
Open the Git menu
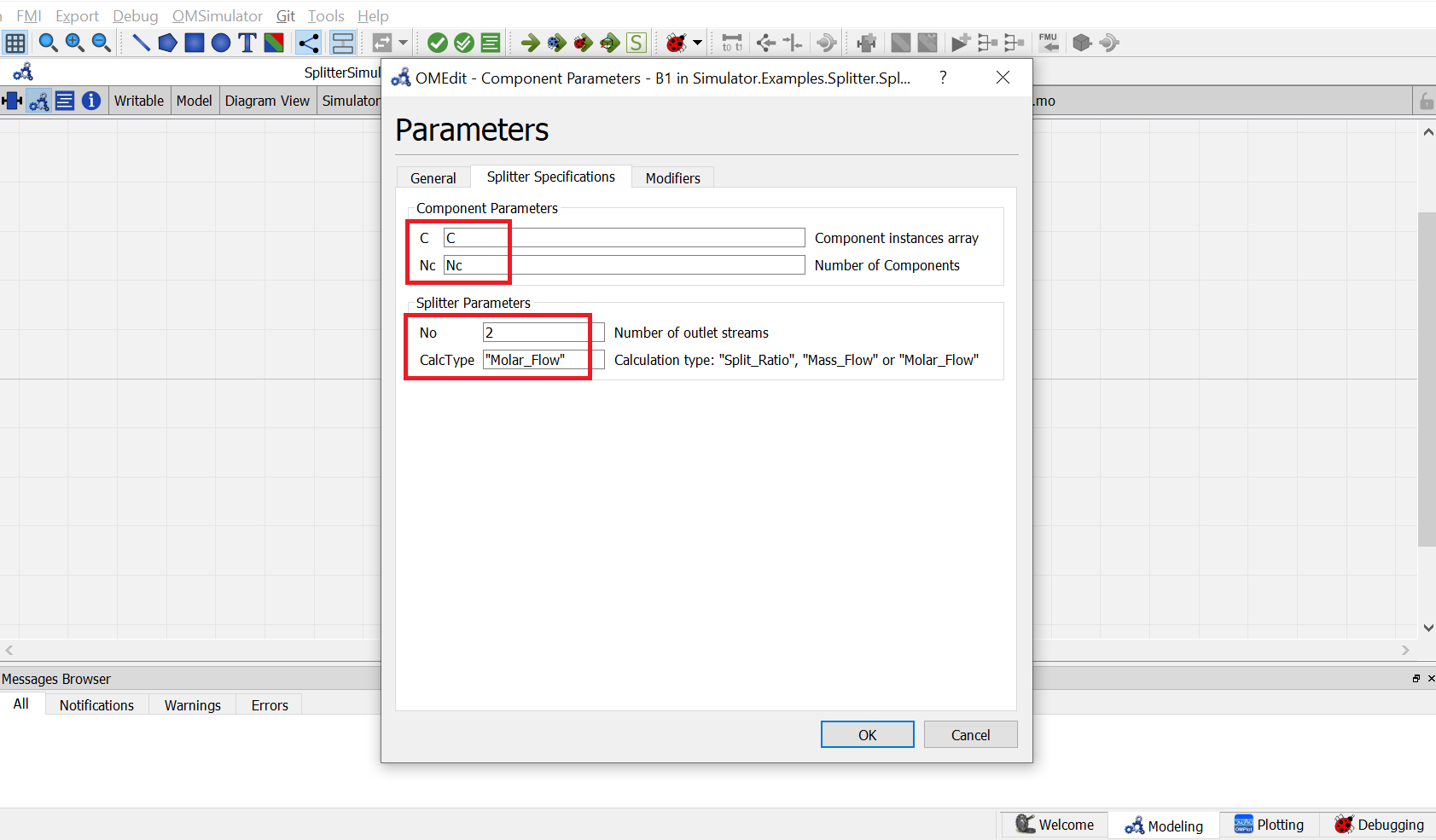[x=286, y=15]
